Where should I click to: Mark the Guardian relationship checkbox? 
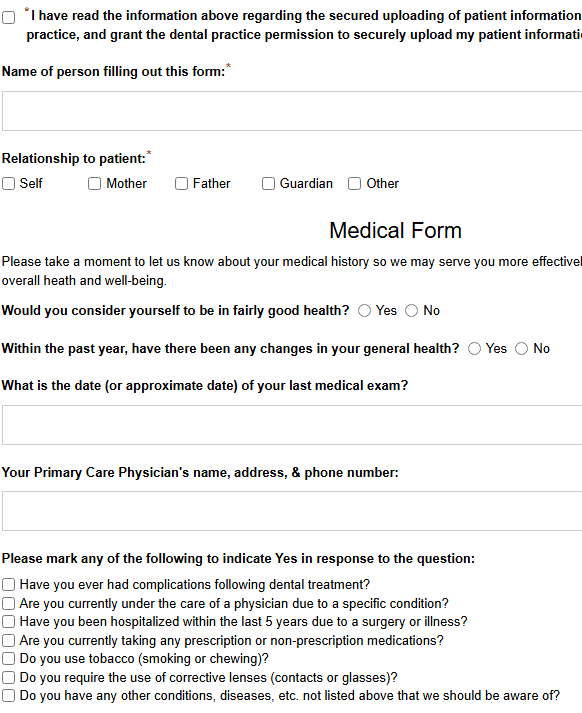pos(268,184)
